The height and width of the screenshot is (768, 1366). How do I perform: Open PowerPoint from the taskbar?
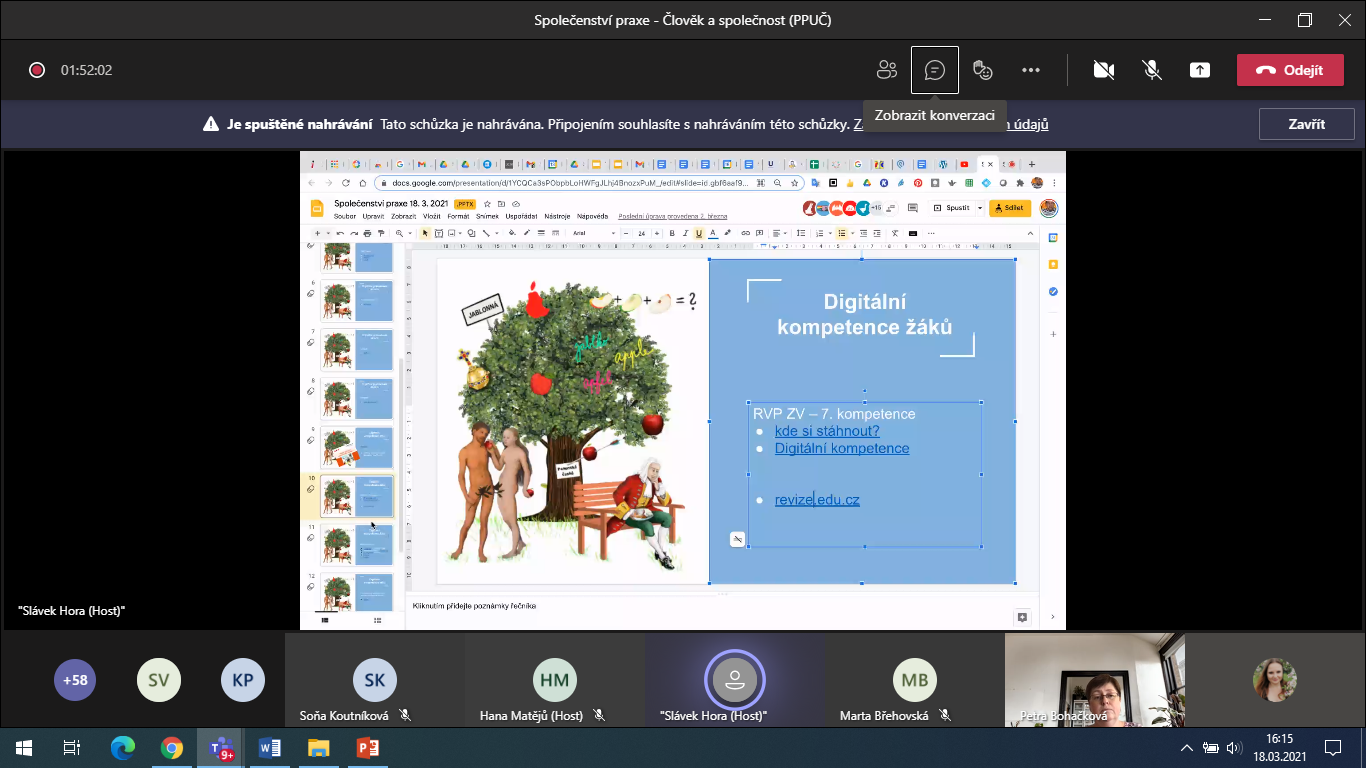point(368,747)
